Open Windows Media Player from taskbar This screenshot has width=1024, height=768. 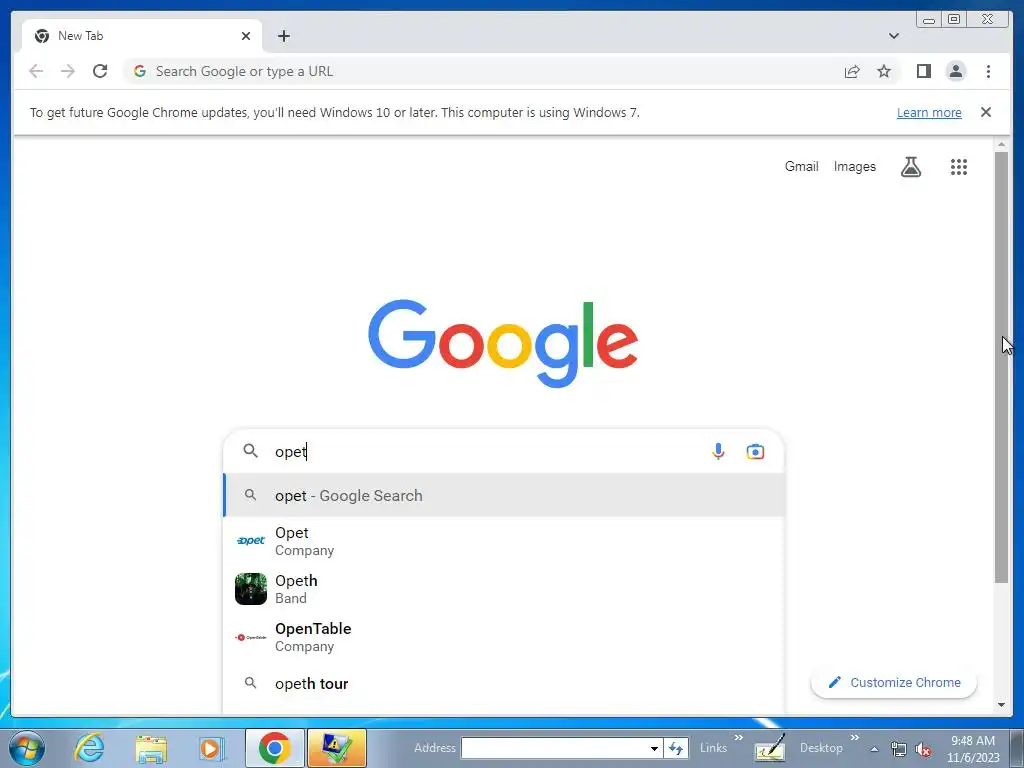(x=212, y=748)
